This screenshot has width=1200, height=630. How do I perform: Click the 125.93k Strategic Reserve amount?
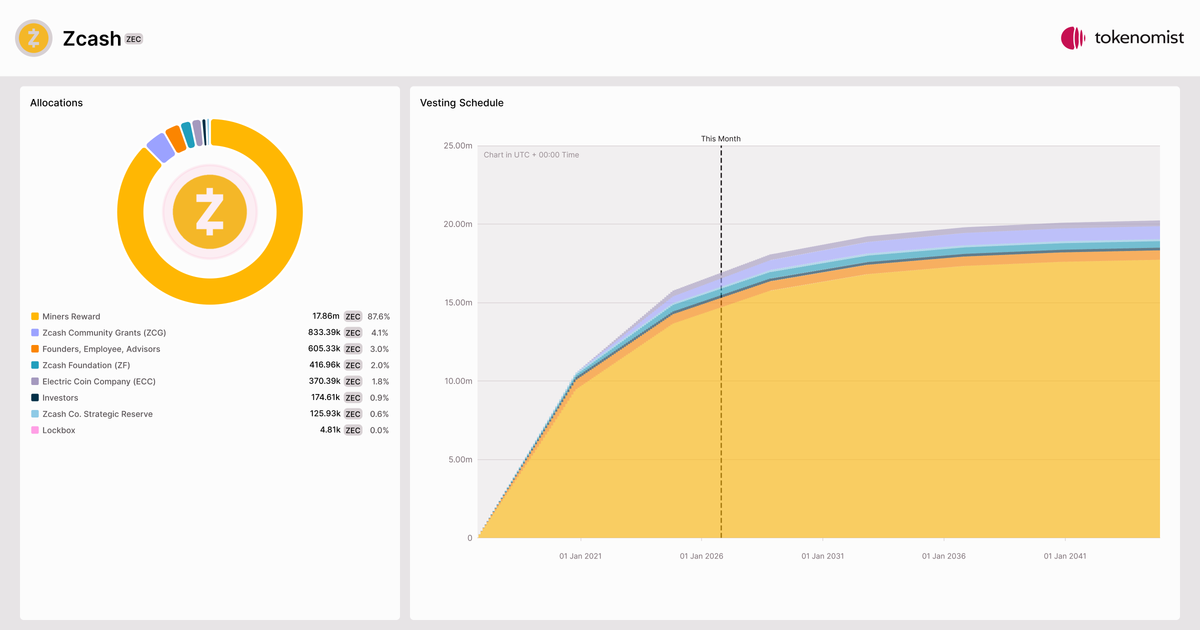point(324,414)
